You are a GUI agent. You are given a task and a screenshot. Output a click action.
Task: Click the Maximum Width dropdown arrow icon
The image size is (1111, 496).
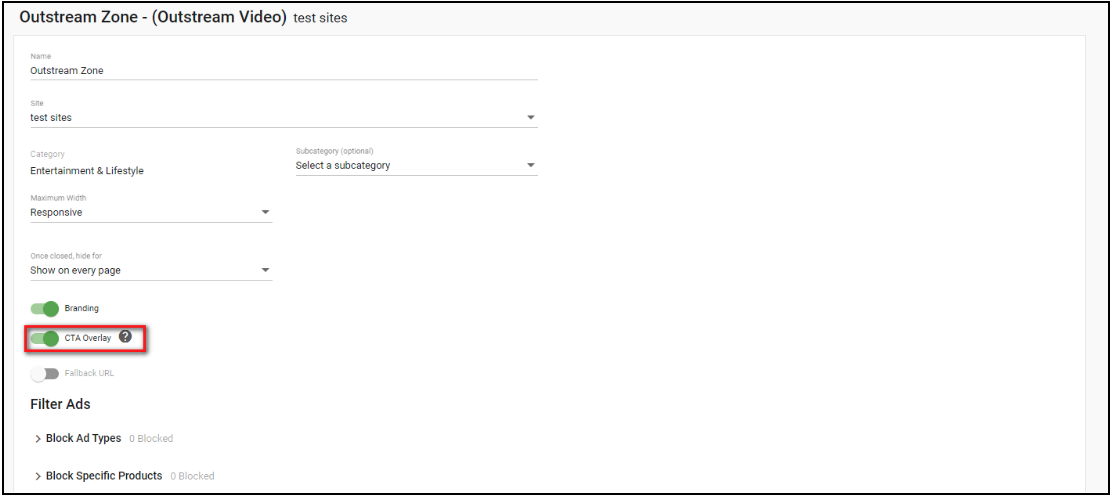265,212
